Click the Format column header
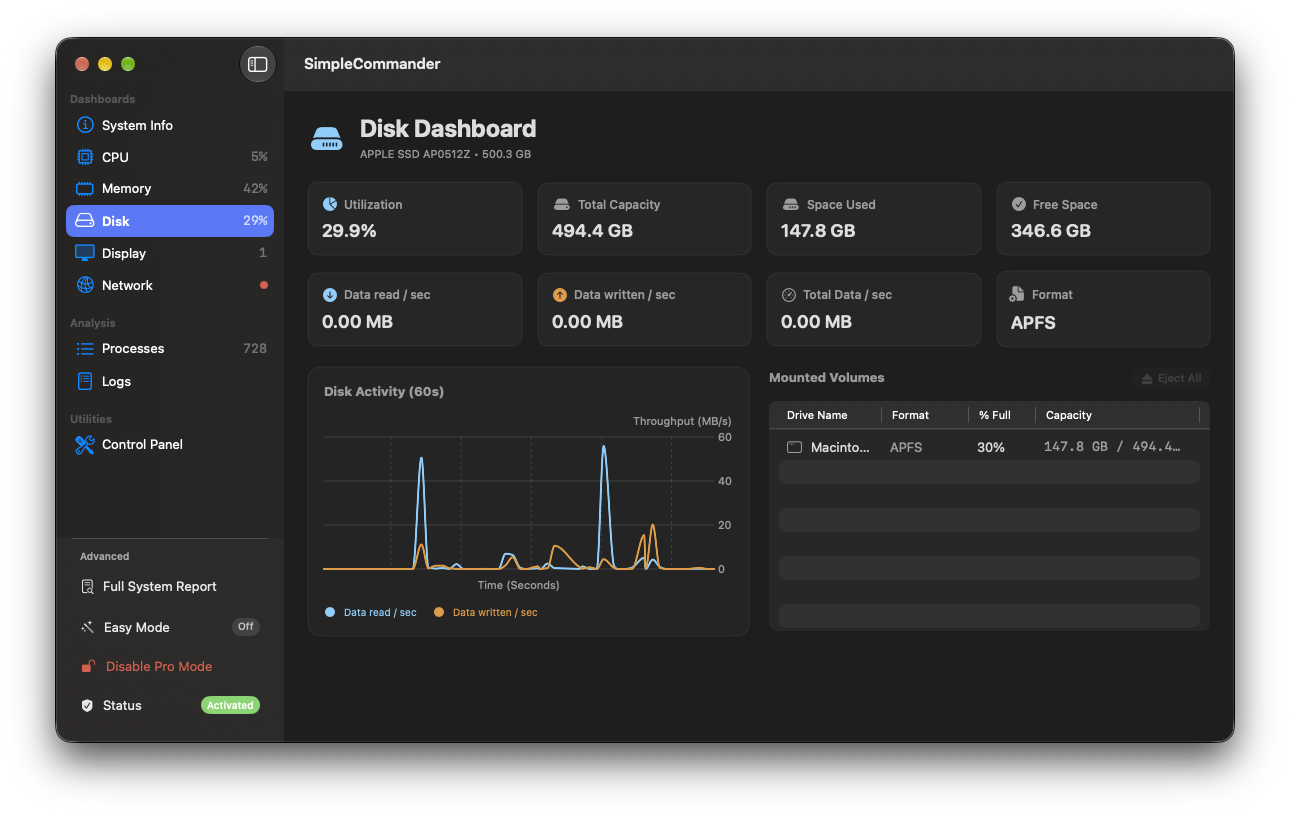1290x816 pixels. 910,415
